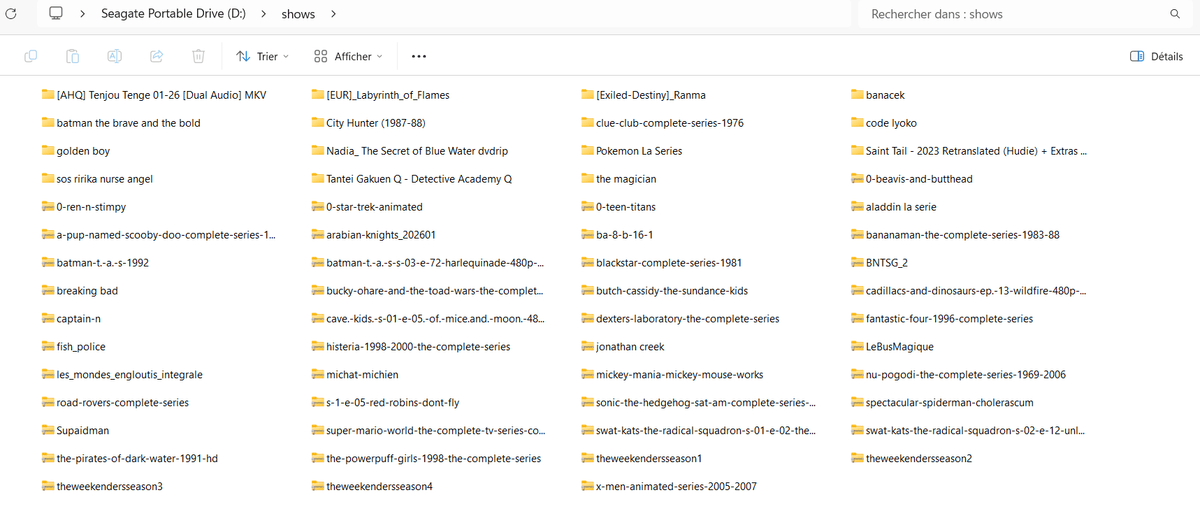1200x528 pixels.
Task: Click the folder icon of City Hunter (1987-88)
Action: click(x=318, y=123)
